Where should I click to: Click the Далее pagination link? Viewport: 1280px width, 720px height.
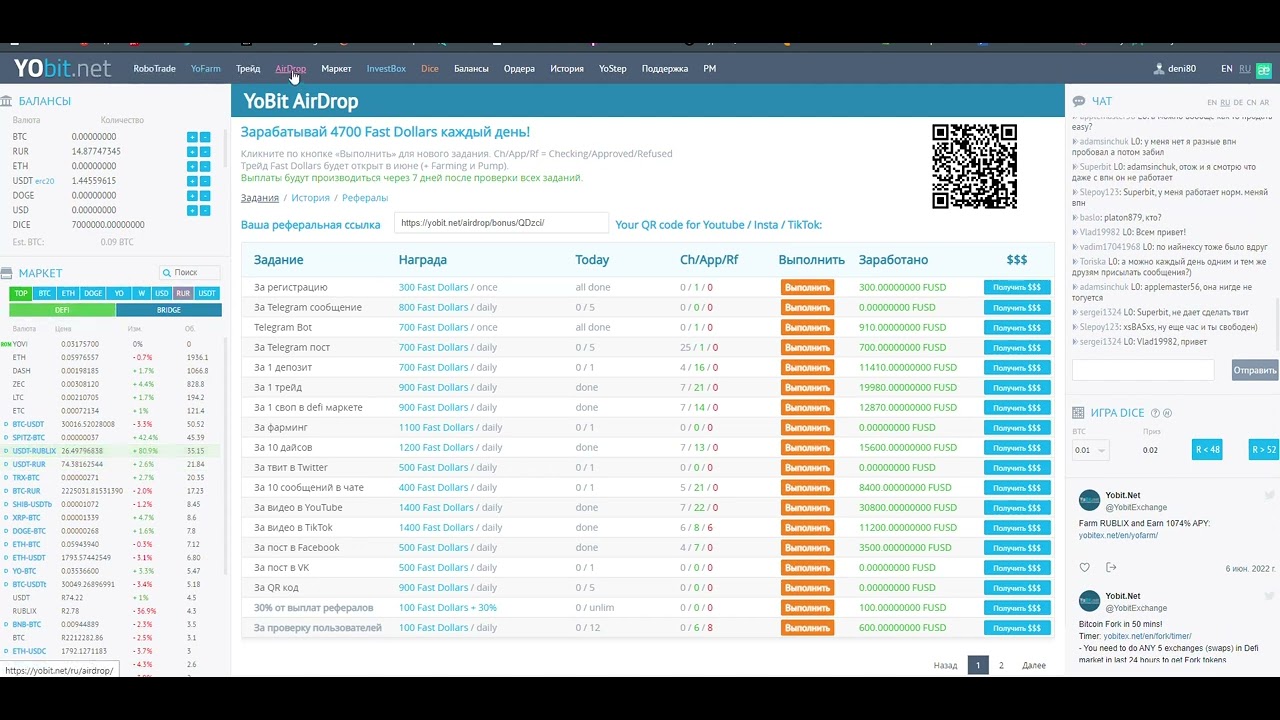(x=1034, y=665)
